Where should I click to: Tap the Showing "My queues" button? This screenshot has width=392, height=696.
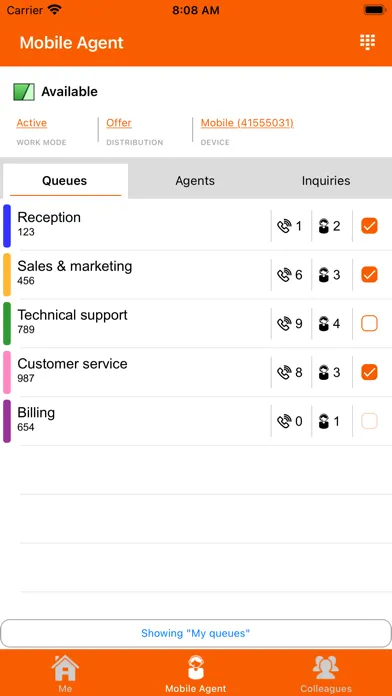coord(196,633)
